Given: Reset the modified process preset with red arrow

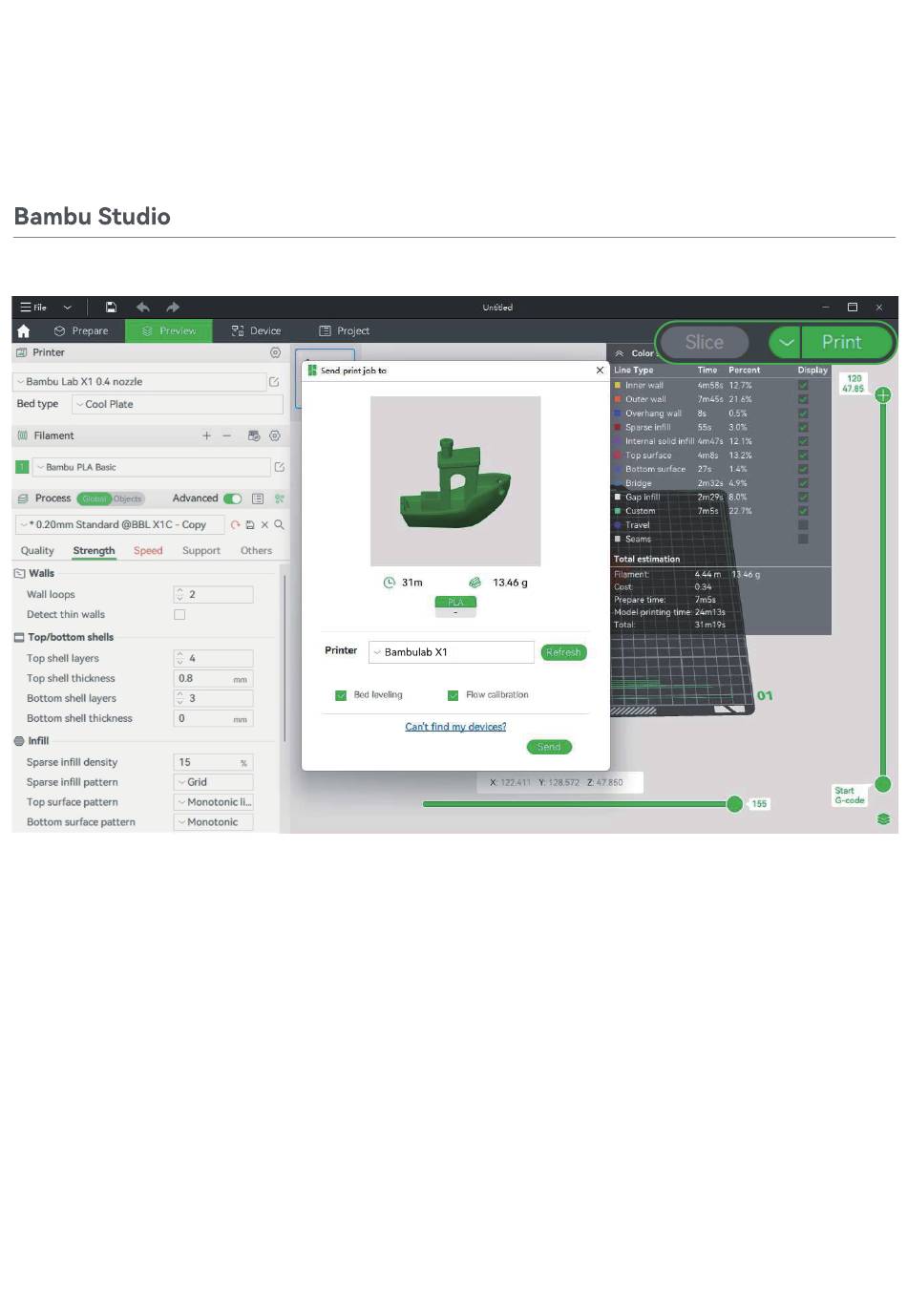Looking at the screenshot, I should [235, 525].
